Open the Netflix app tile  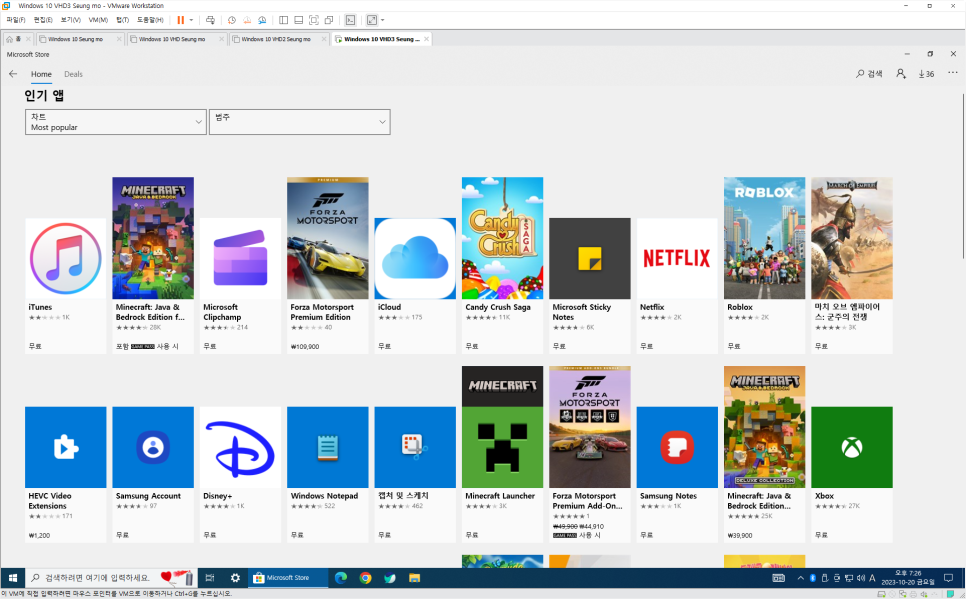[x=677, y=285]
